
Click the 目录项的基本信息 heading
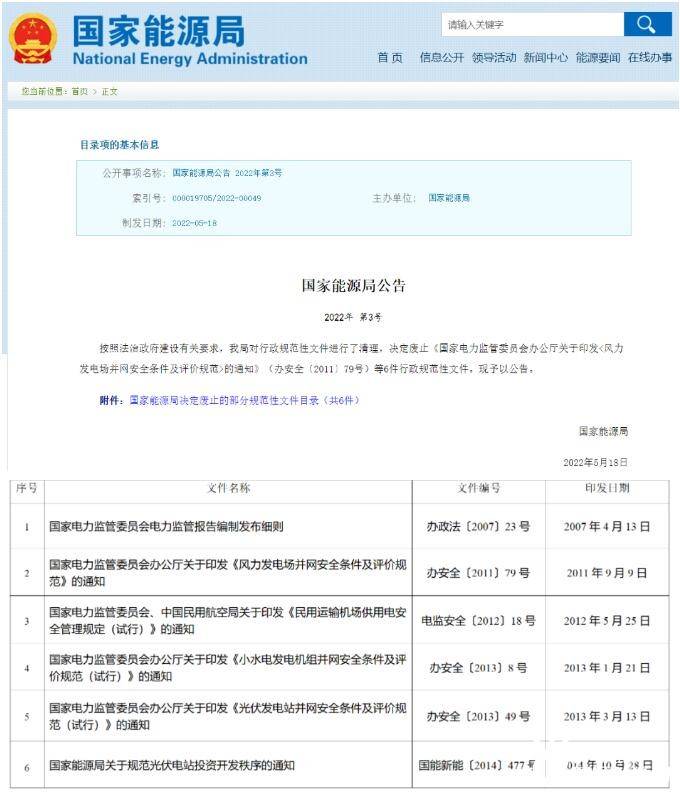[x=120, y=145]
